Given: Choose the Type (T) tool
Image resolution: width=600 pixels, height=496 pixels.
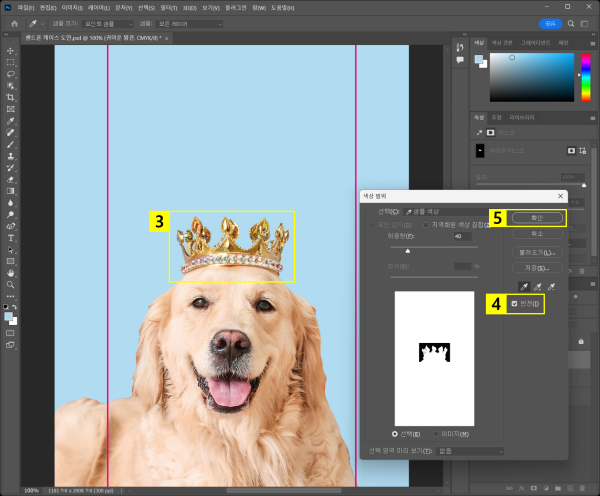Looking at the screenshot, I should (x=11, y=238).
